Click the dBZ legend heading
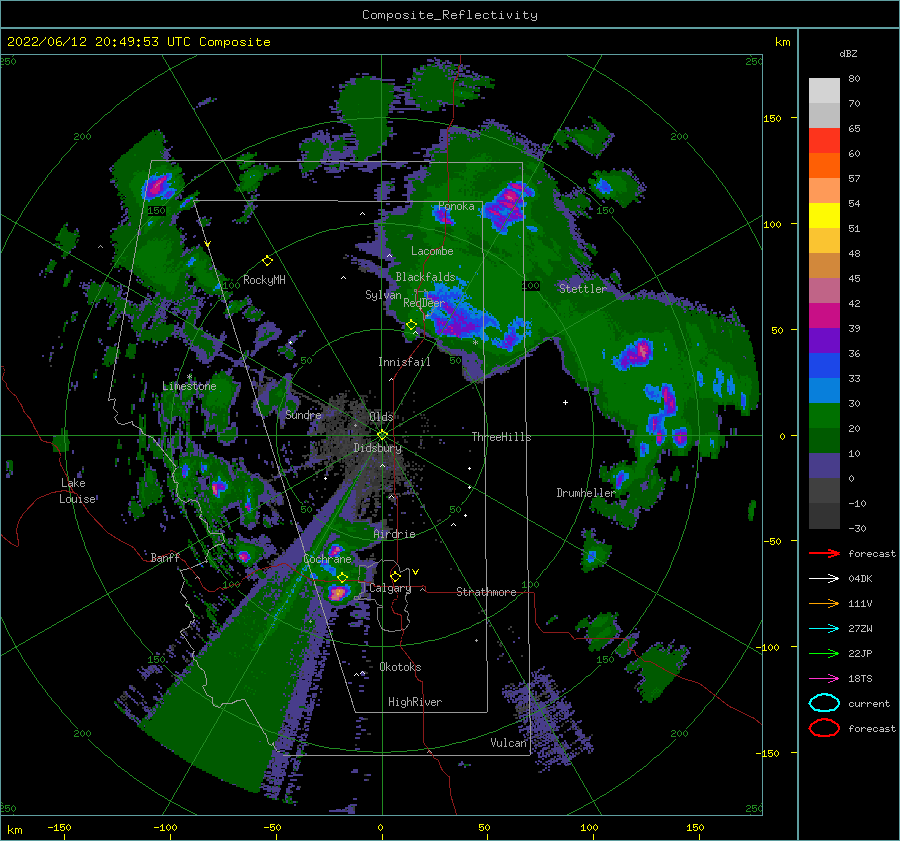Screen dimensions: 900x841 point(848,53)
